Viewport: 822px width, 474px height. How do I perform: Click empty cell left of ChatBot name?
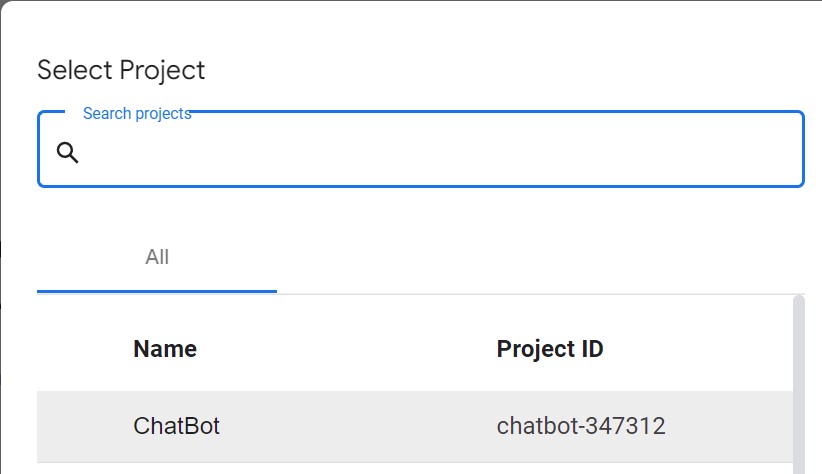point(85,426)
